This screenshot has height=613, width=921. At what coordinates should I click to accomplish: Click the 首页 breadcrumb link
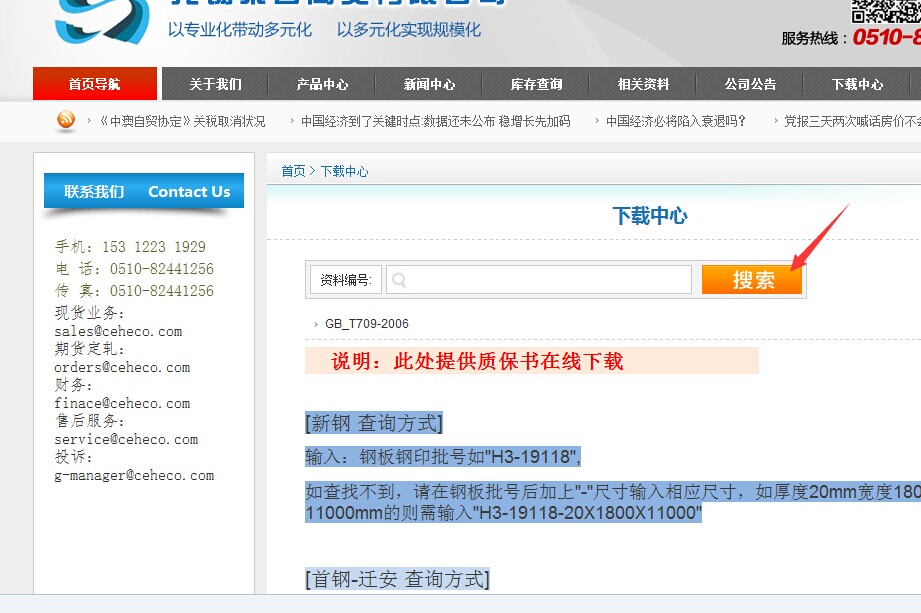293,171
